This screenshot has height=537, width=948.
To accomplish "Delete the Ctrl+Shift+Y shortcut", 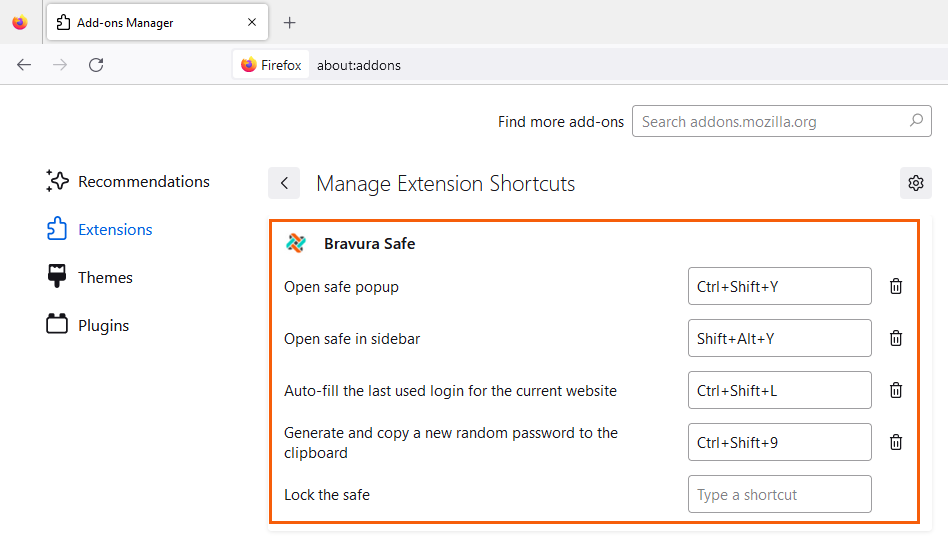I will coord(896,286).
